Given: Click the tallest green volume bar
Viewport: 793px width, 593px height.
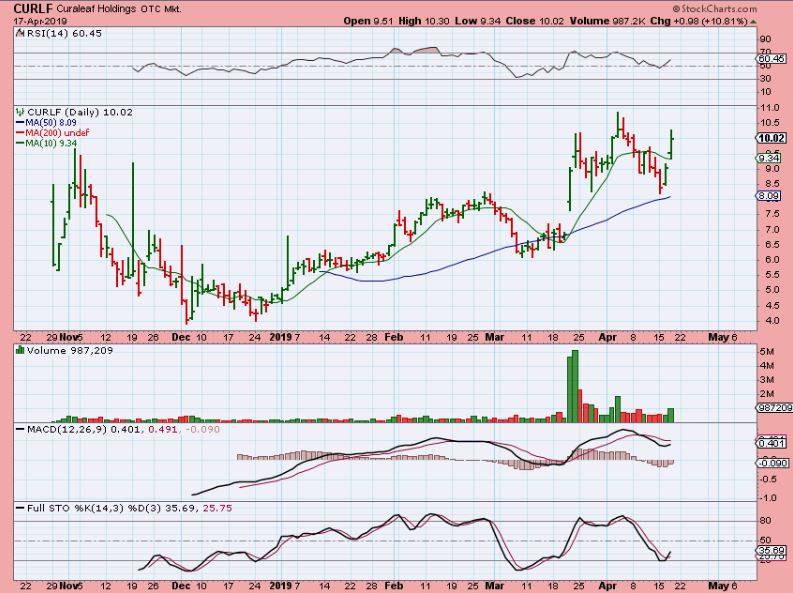Looking at the screenshot, I should coord(573,385).
